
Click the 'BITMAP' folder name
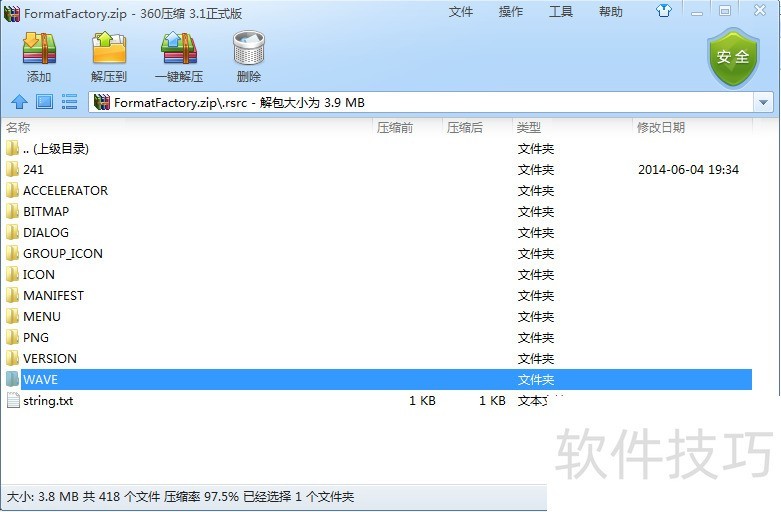46,211
